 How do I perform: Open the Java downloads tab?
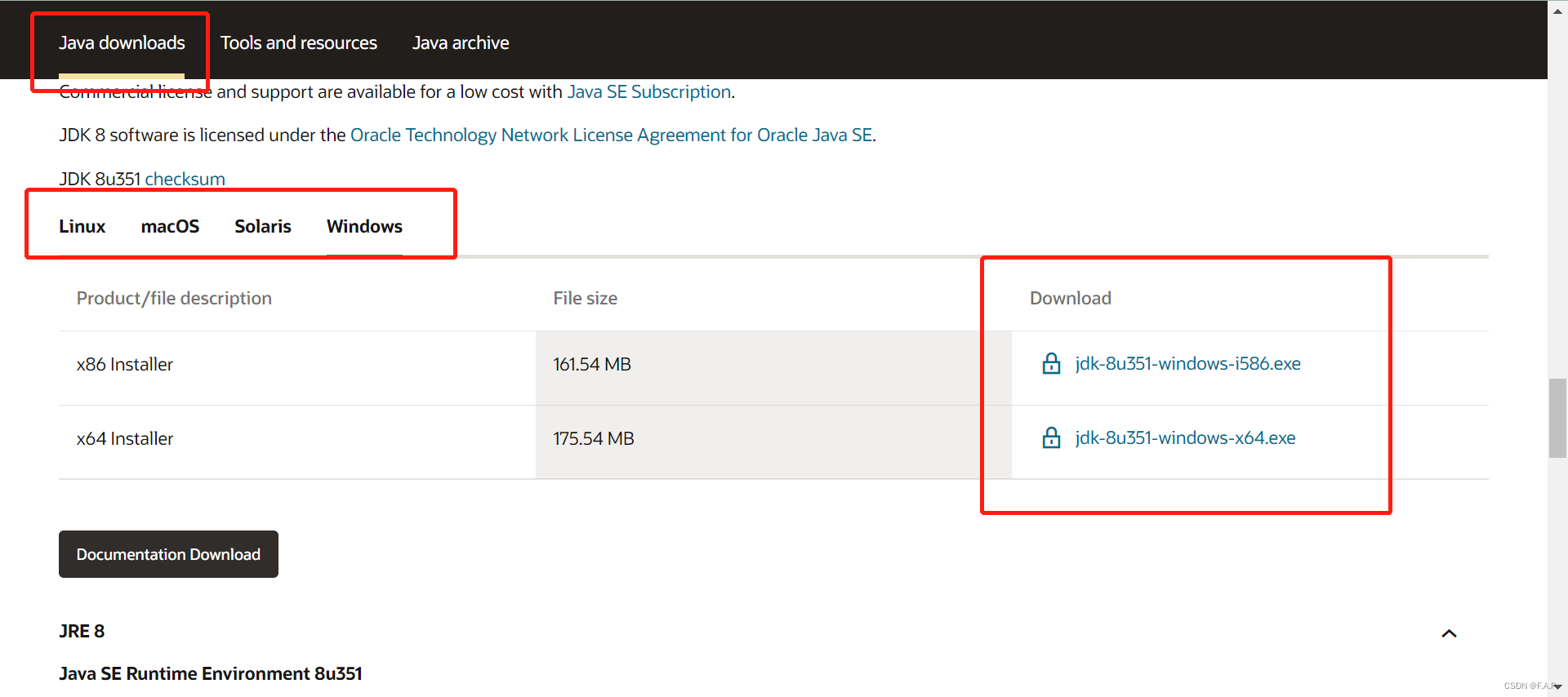122,42
